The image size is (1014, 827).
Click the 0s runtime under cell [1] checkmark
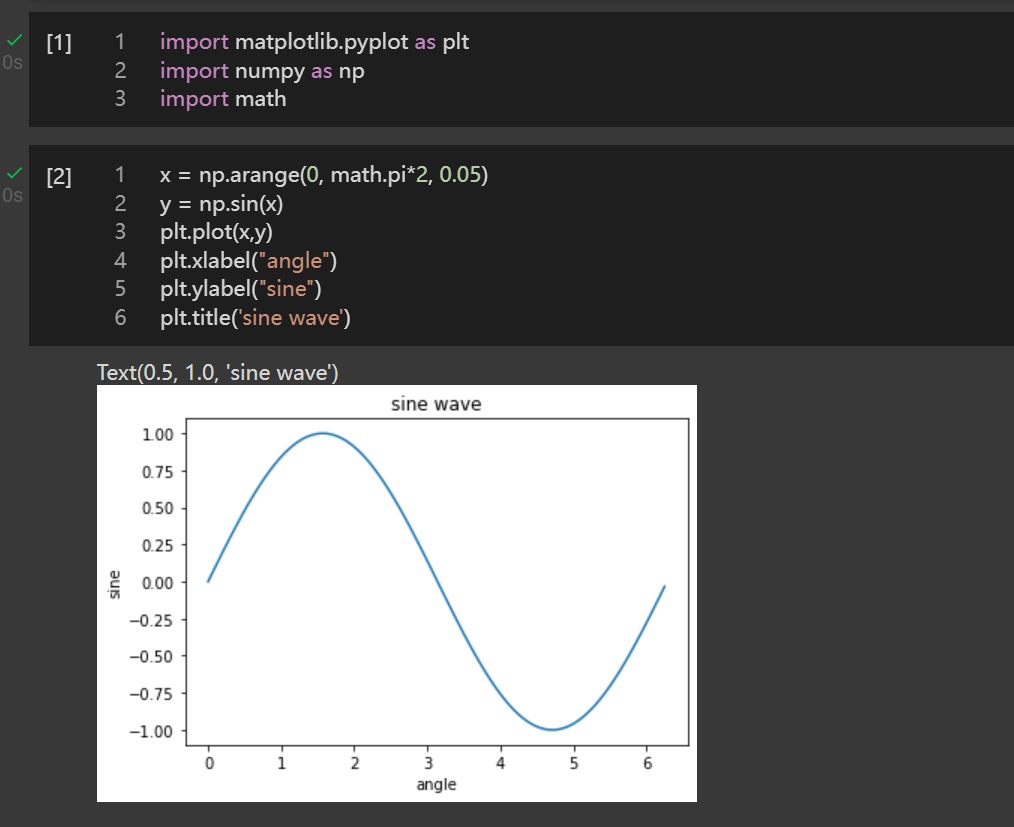pos(12,63)
